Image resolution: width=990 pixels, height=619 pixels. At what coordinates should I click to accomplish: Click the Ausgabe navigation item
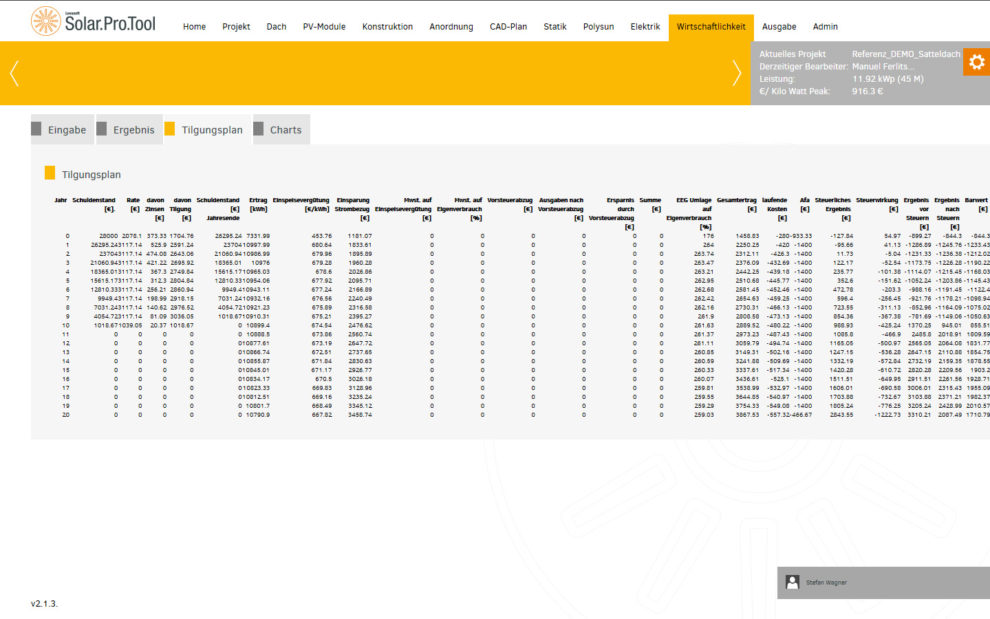point(779,27)
